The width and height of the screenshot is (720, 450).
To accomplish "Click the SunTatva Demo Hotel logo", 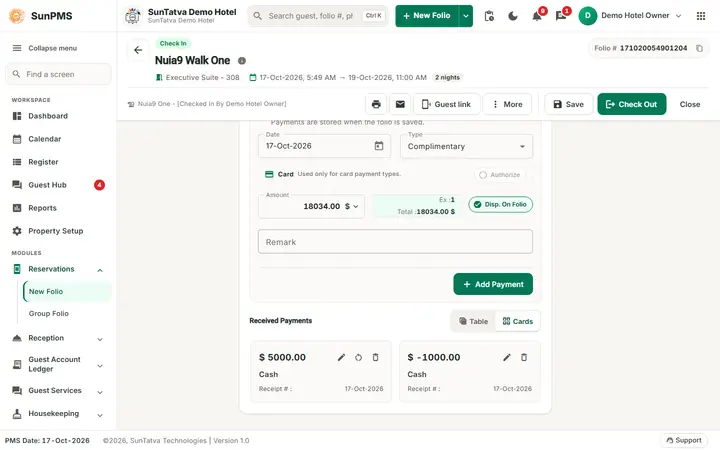I will click(x=133, y=16).
